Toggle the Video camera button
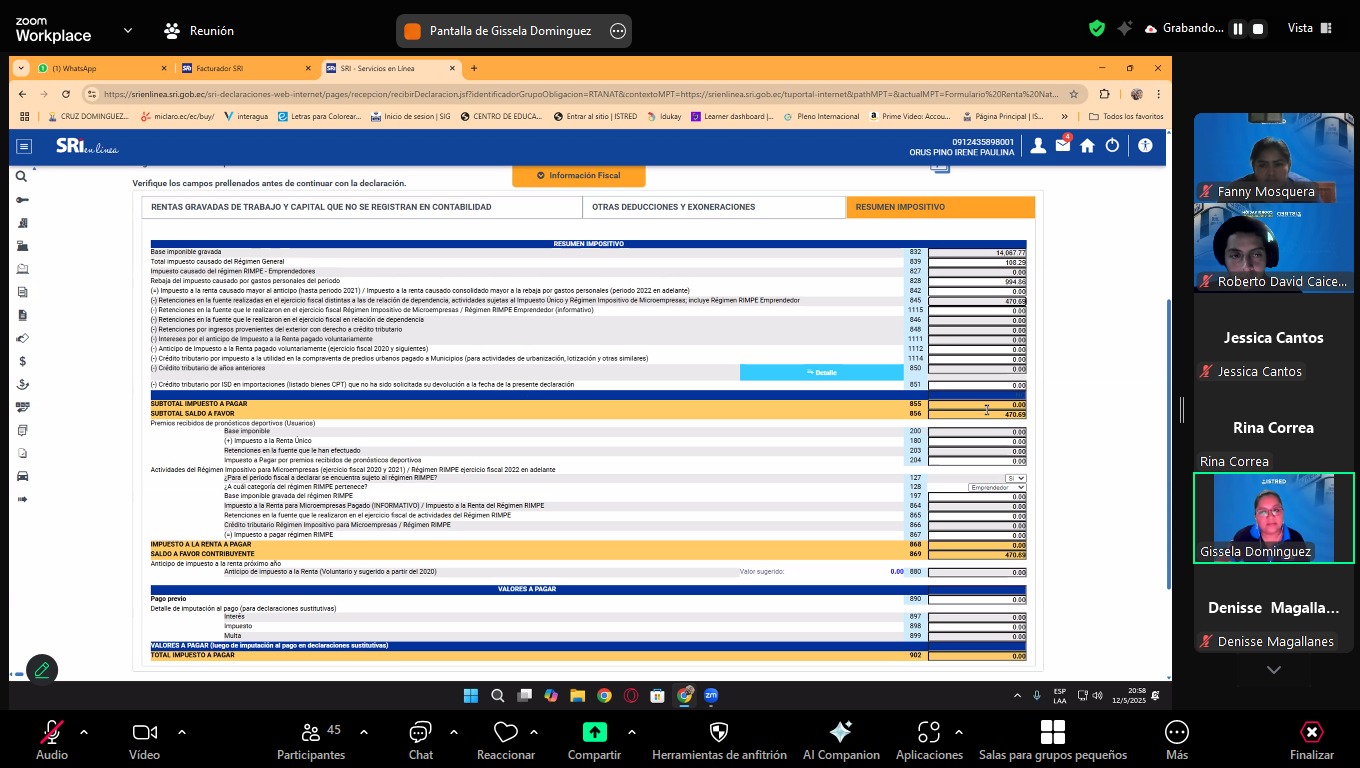This screenshot has width=1360, height=768. [144, 733]
